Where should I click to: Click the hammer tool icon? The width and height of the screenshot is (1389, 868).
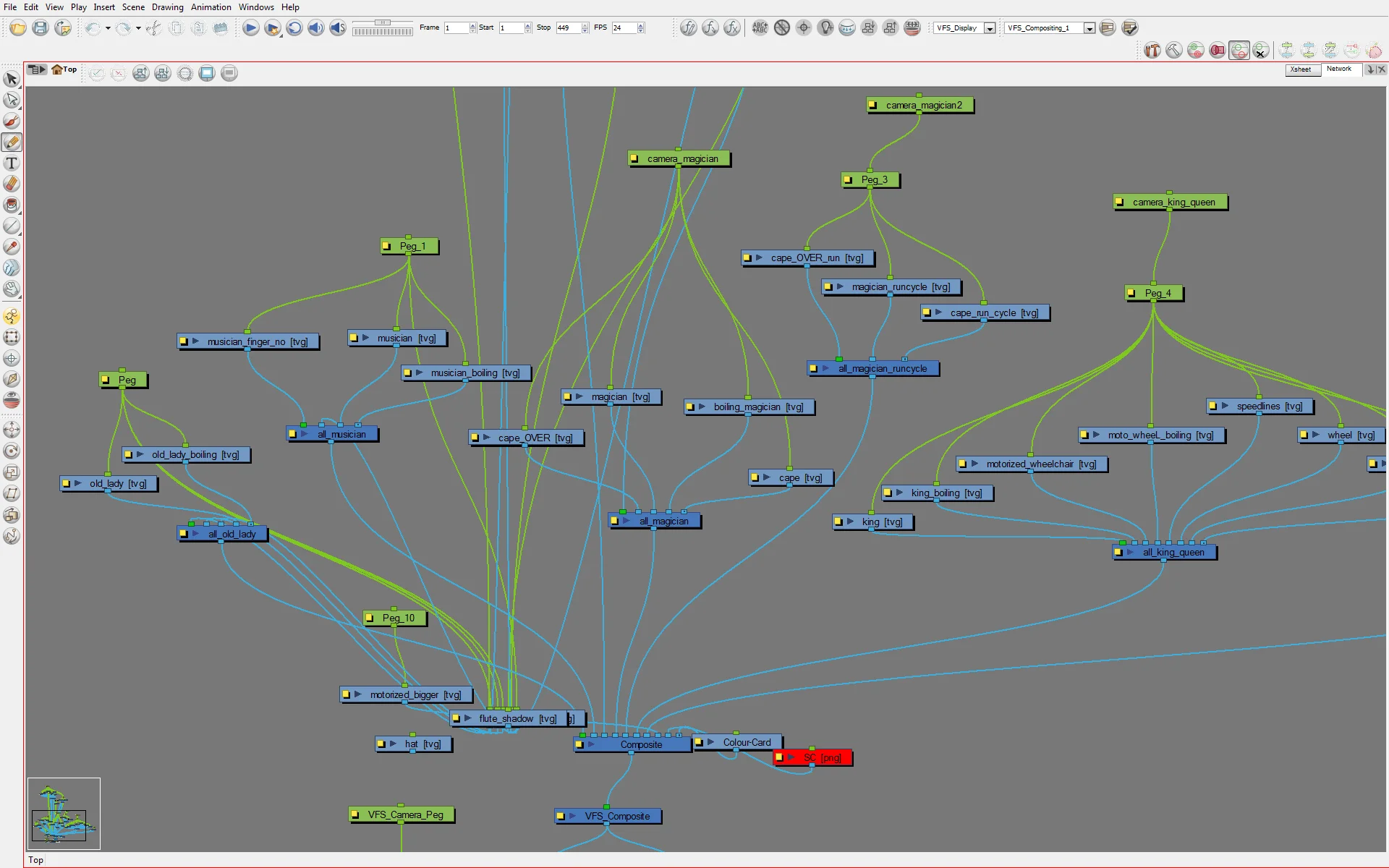point(1174,51)
